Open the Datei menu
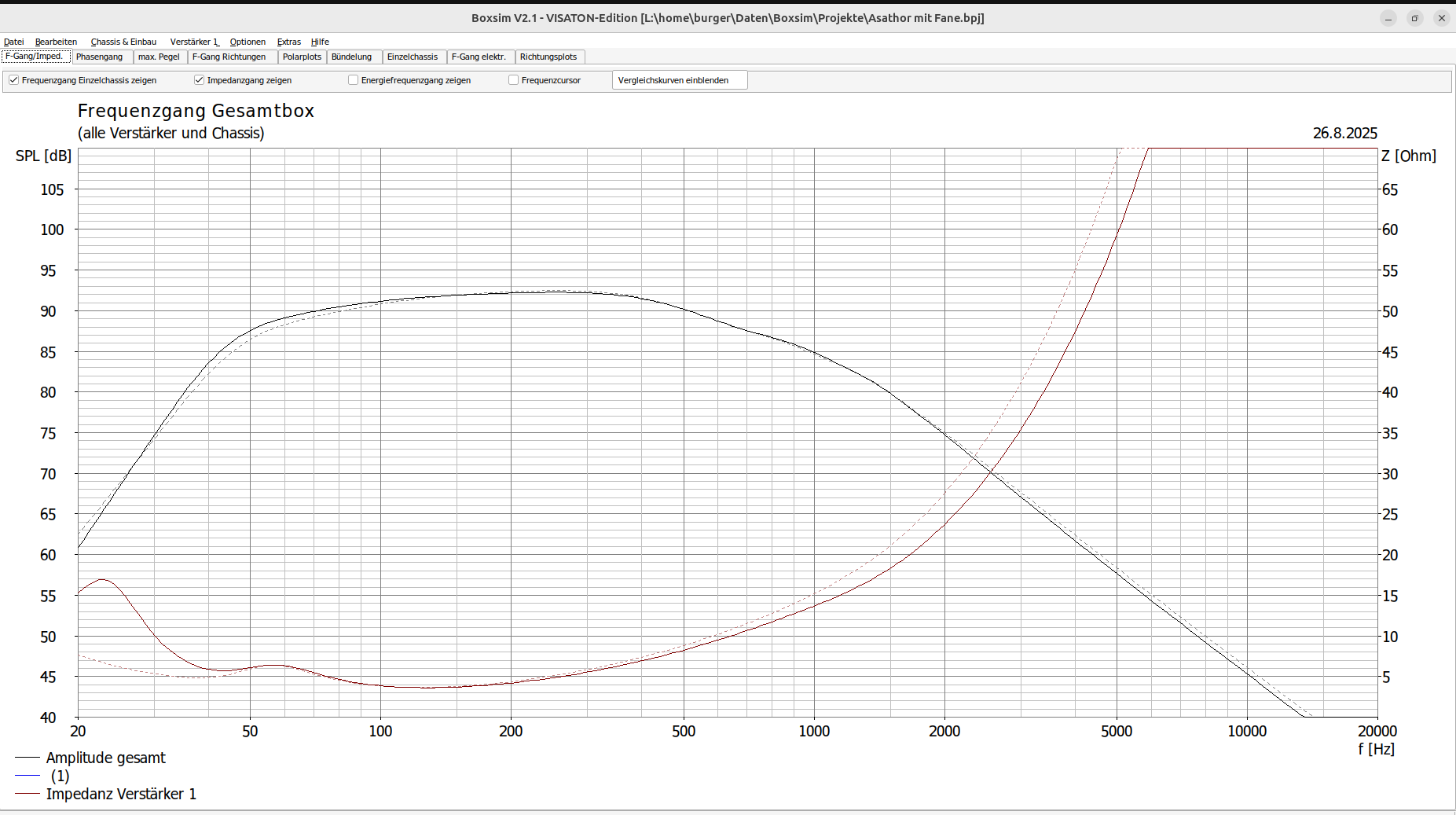 14,42
